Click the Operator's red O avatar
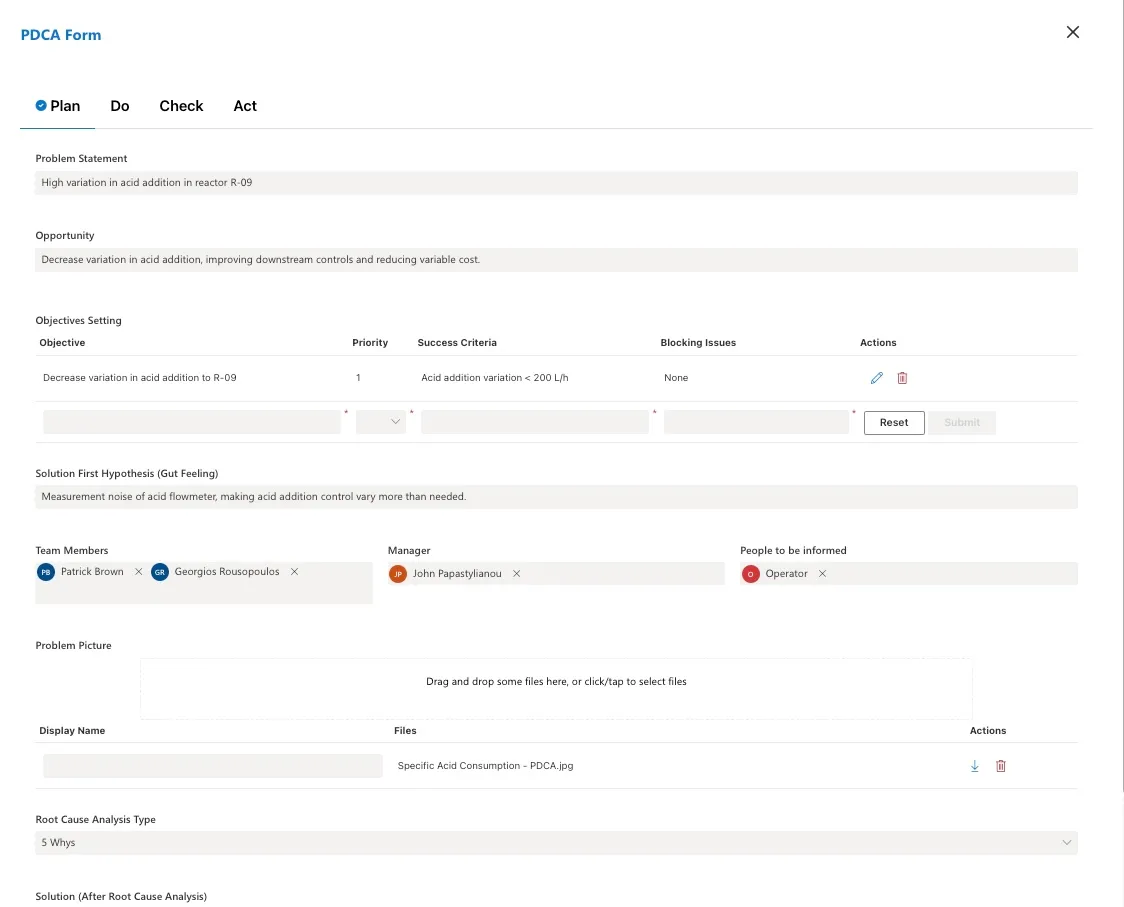This screenshot has height=907, width=1124. coord(751,574)
